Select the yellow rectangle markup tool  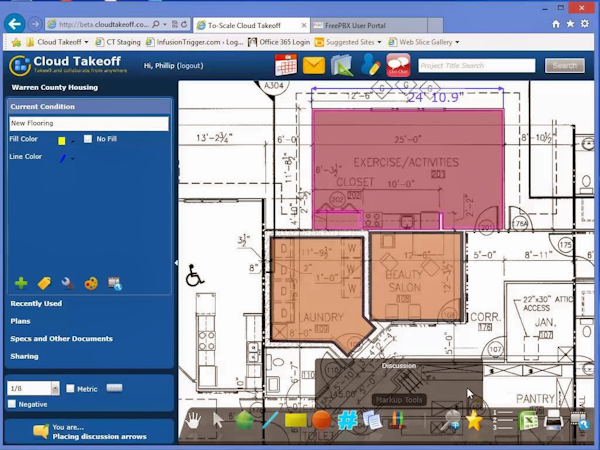295,421
